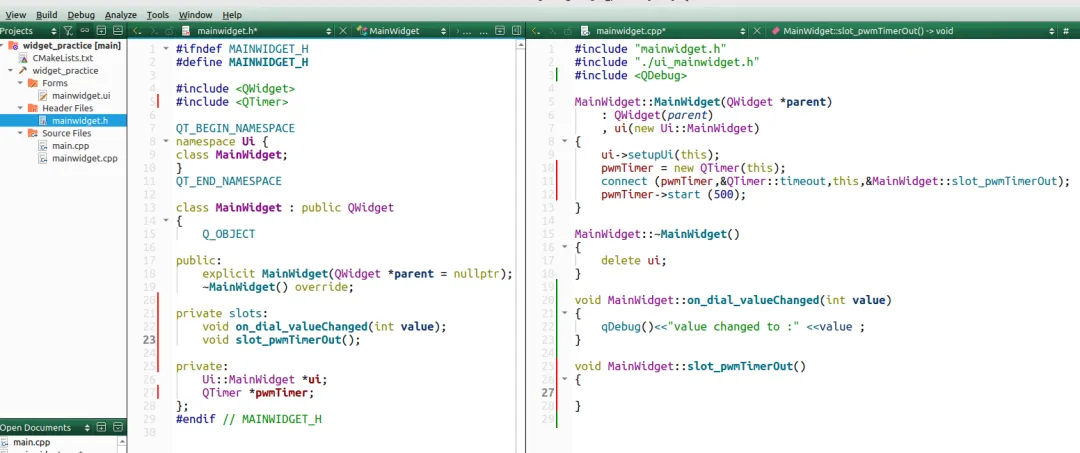Split the left editor pane
This screenshot has width=1080, height=453.
tap(501, 30)
